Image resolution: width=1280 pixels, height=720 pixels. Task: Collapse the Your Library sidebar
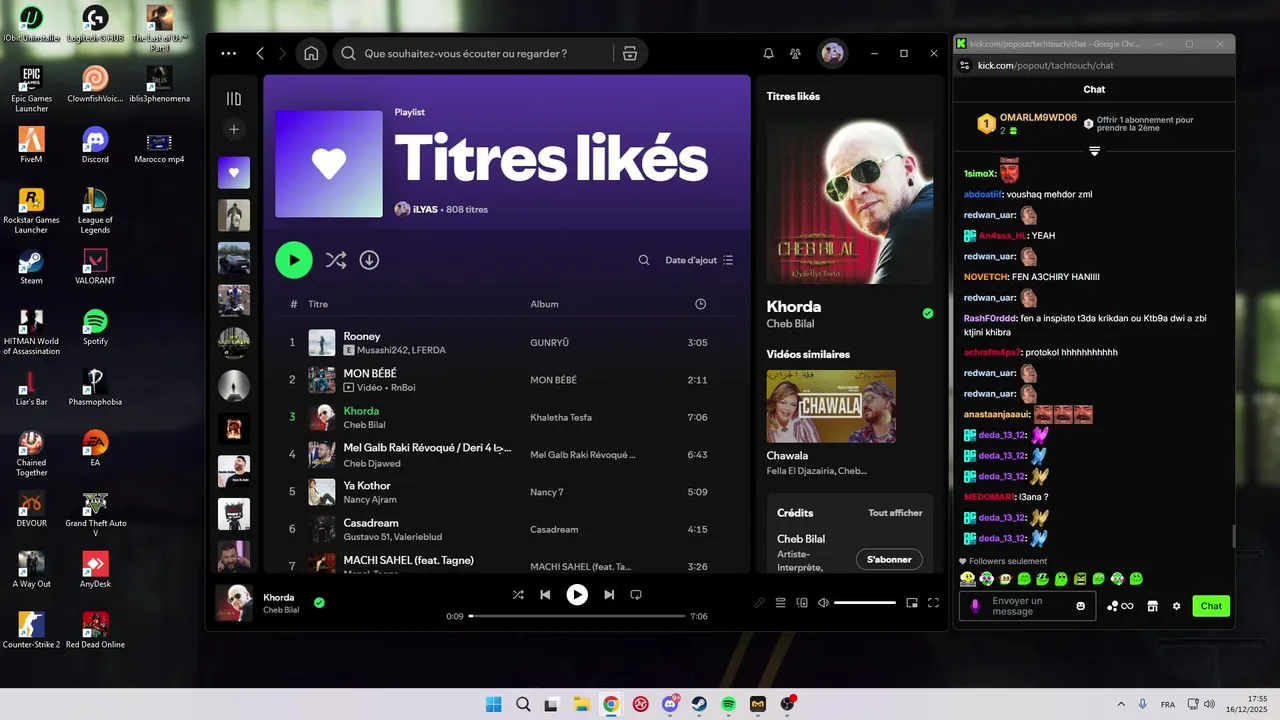(x=234, y=98)
